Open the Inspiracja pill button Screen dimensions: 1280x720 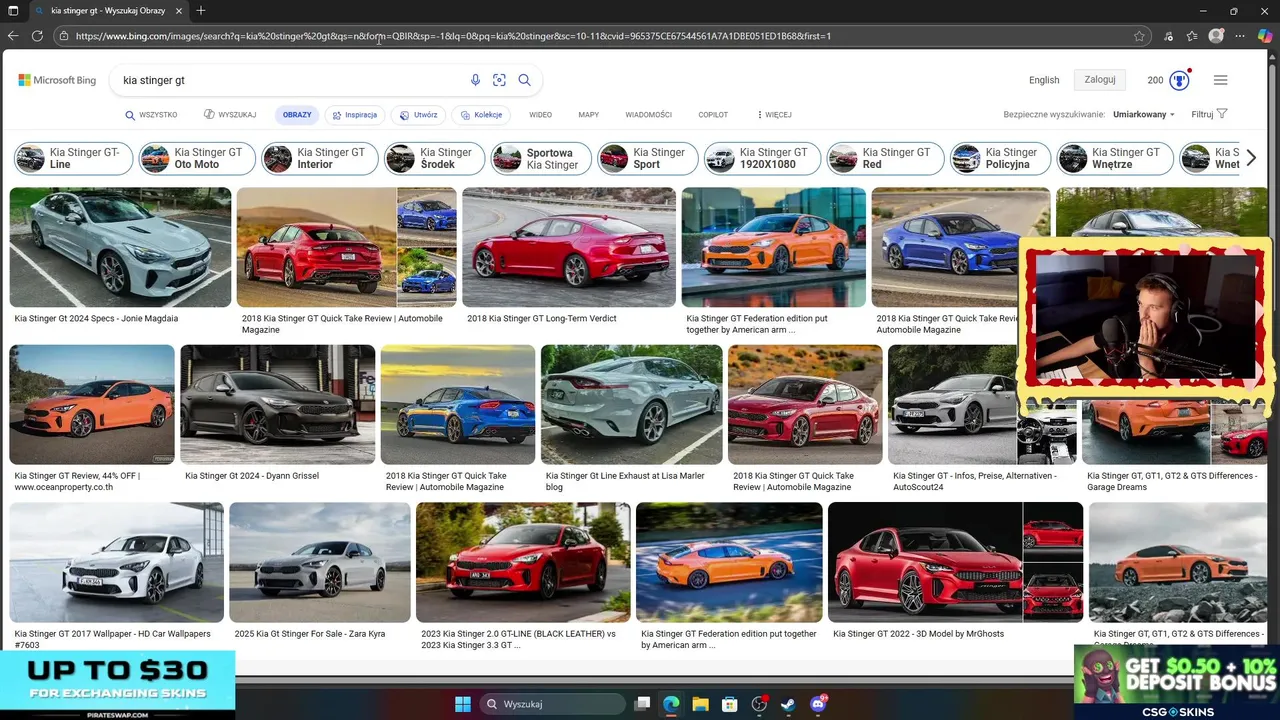[x=355, y=115]
